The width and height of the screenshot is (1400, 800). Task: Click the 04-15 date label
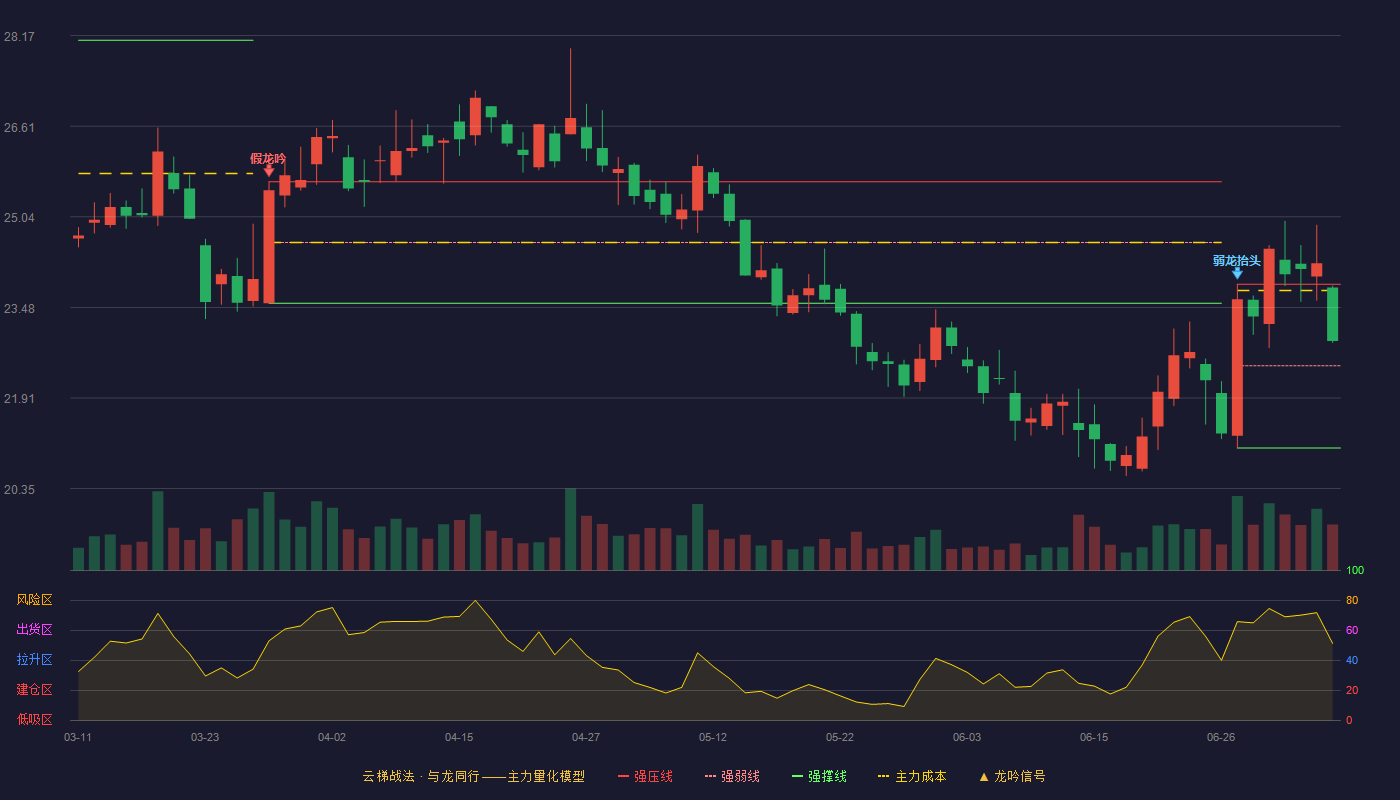coord(459,737)
